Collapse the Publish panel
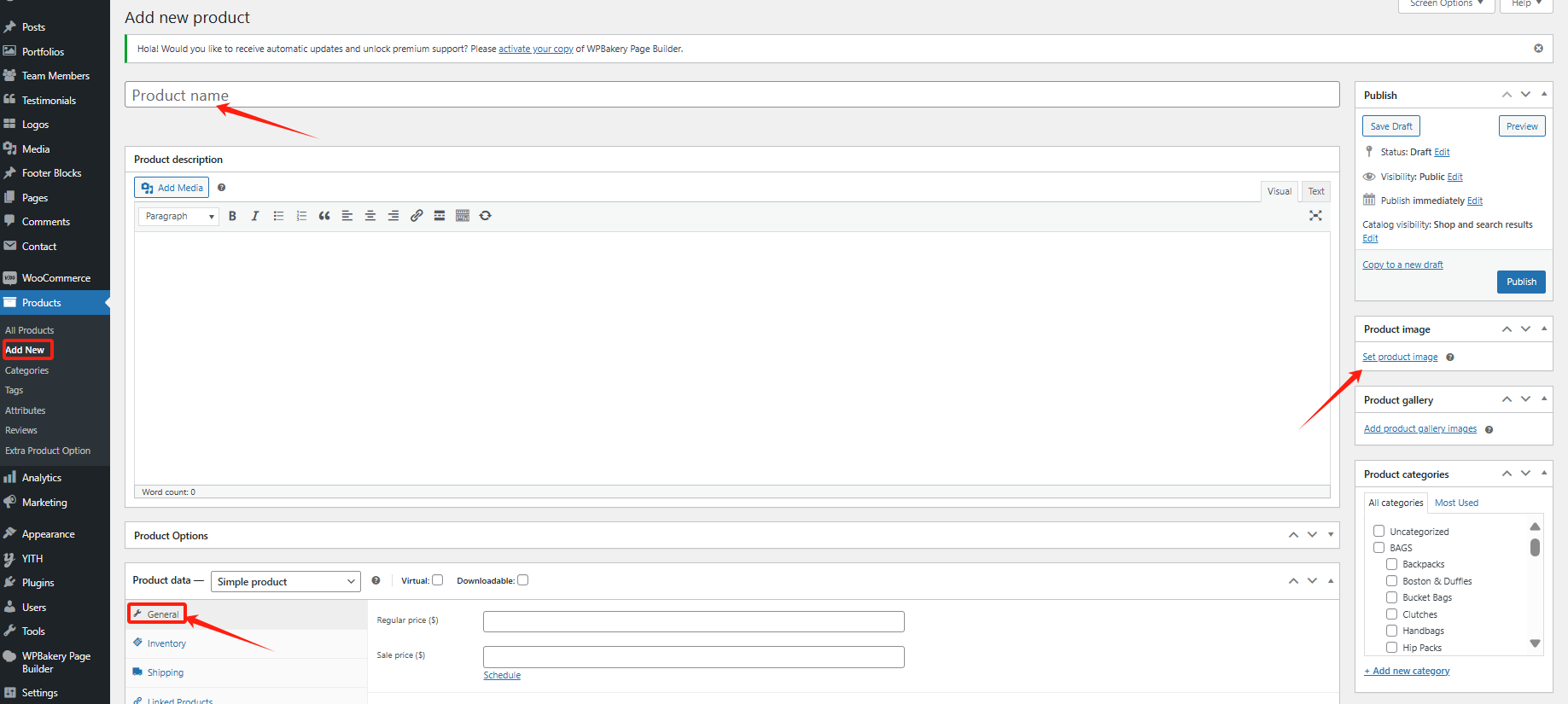The image size is (1568, 704). (x=1544, y=95)
